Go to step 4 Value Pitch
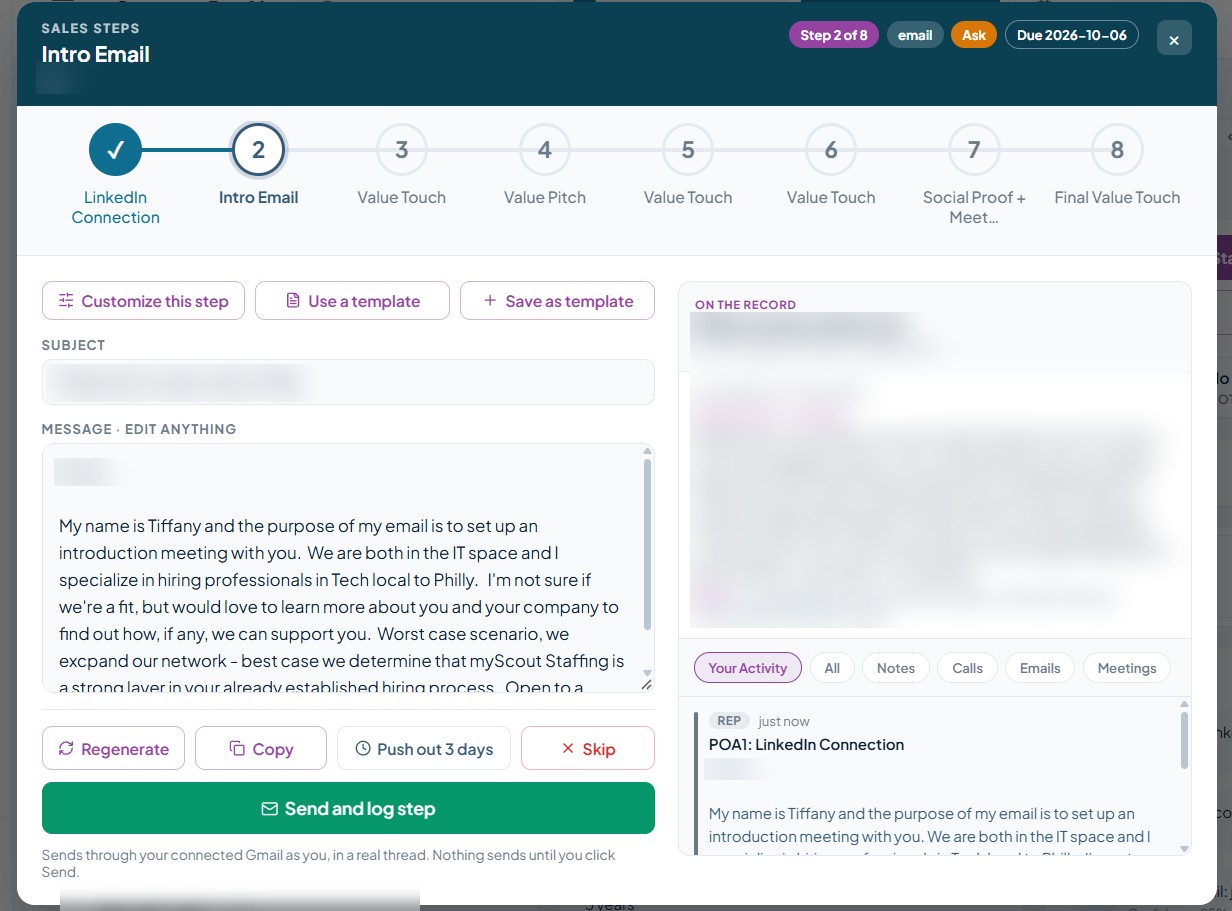1232x911 pixels. point(544,150)
